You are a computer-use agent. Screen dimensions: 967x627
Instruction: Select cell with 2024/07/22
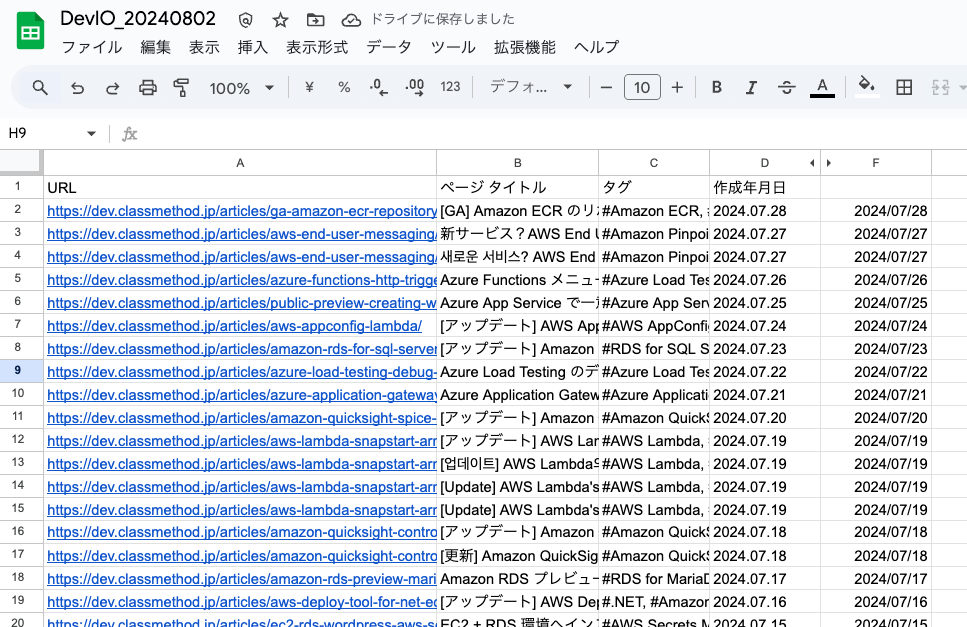pos(876,372)
